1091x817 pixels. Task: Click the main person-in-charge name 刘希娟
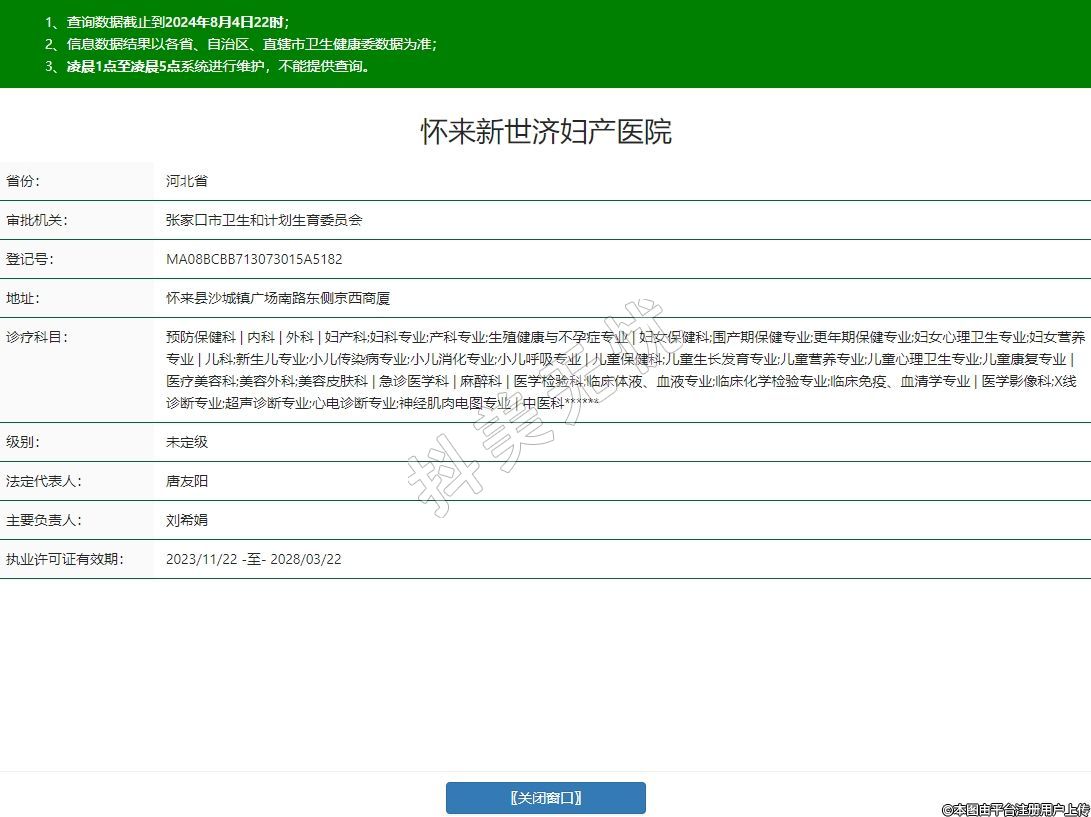(187, 520)
